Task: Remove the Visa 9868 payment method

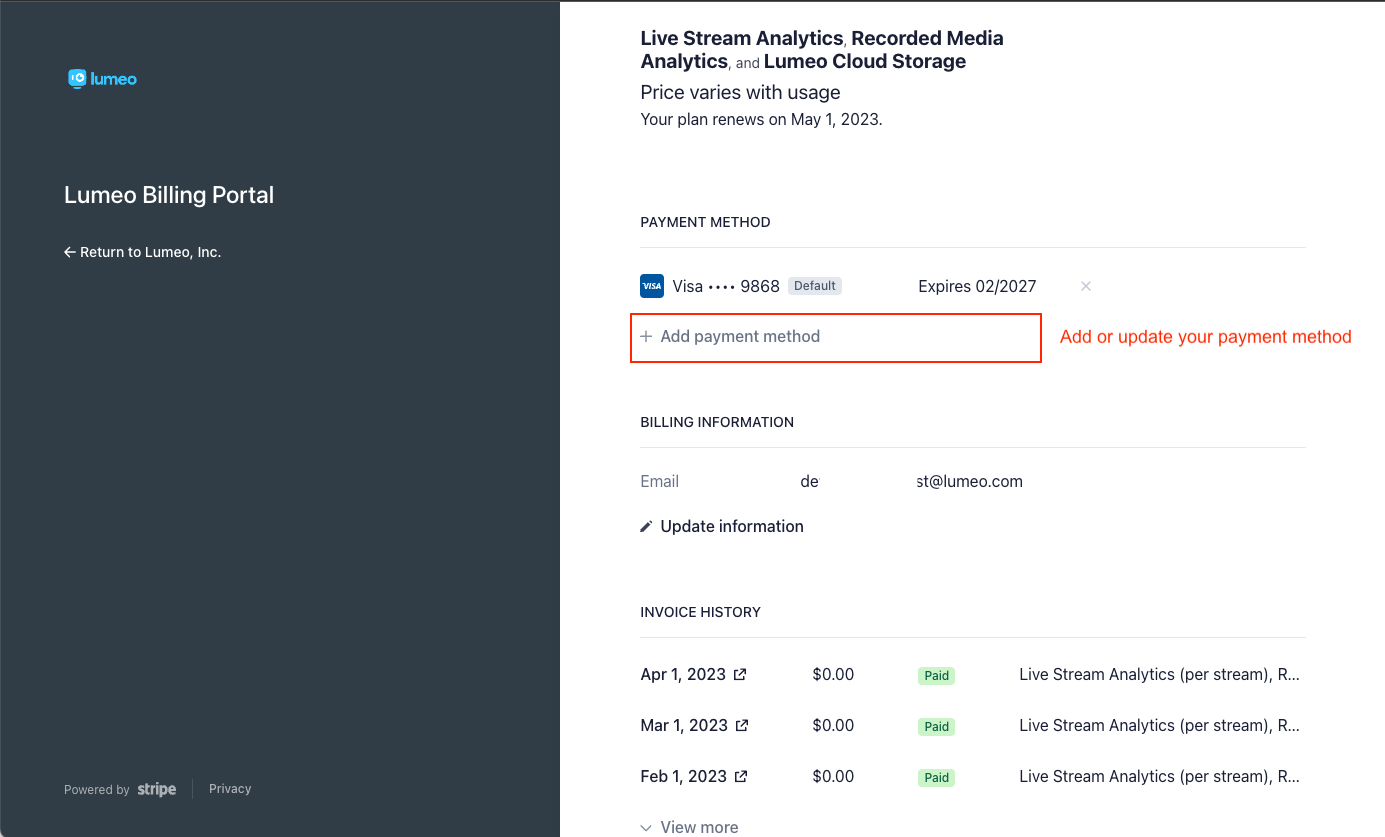Action: (1086, 286)
